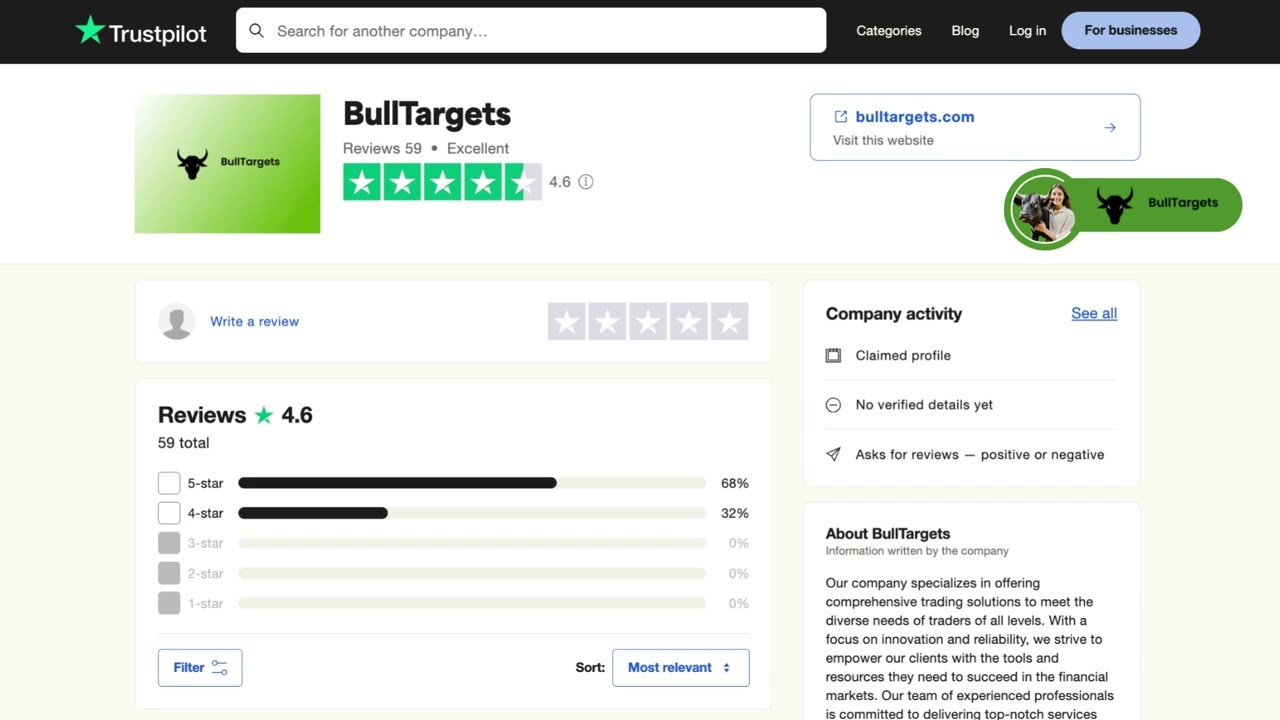This screenshot has height=720, width=1280.
Task: Click the green star beside Reviews 4.6
Action: coord(264,415)
